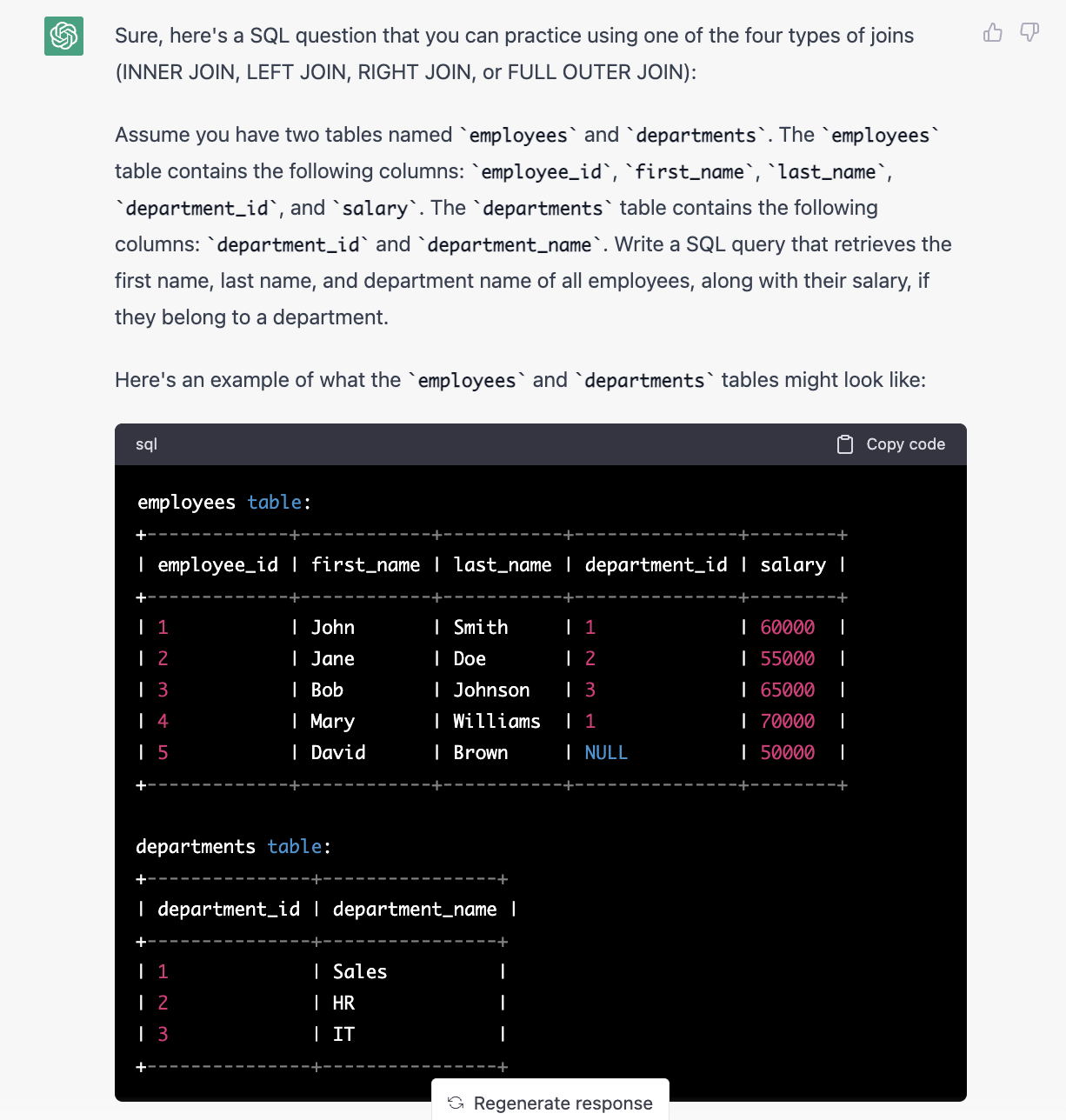Click the sql language label in code header

[146, 444]
